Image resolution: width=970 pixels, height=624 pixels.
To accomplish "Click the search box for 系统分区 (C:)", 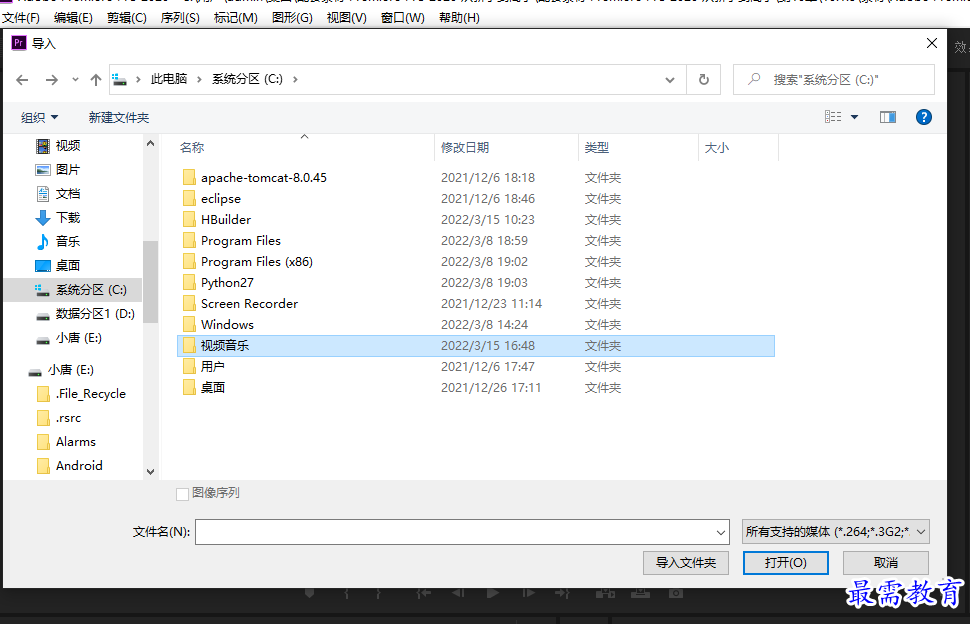I will (834, 80).
